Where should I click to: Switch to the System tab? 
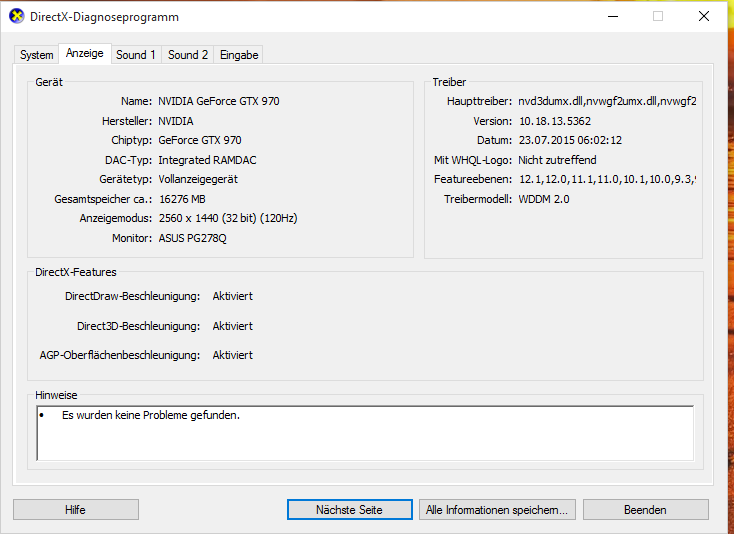tap(37, 55)
